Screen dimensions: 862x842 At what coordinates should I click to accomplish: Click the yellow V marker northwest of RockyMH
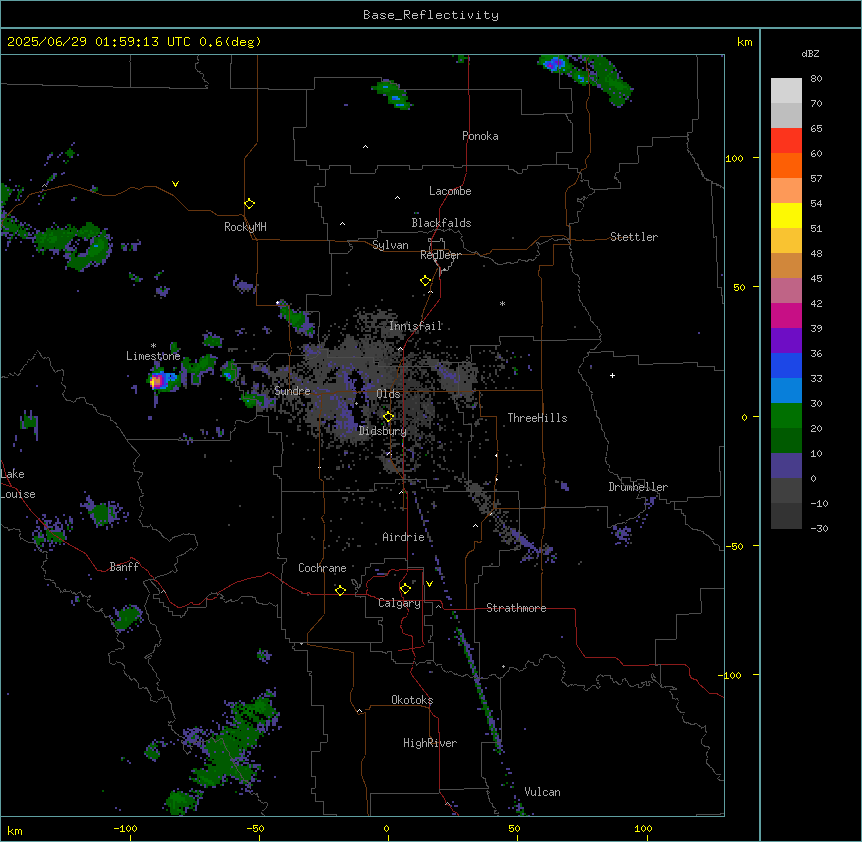pyautogui.click(x=175, y=184)
